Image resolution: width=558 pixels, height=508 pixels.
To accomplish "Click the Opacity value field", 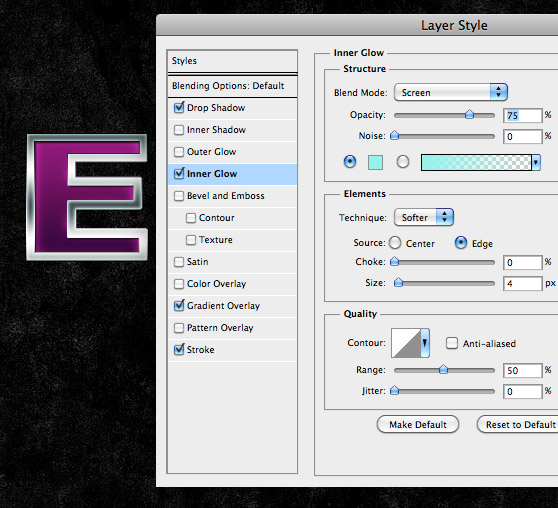I will click(x=523, y=115).
